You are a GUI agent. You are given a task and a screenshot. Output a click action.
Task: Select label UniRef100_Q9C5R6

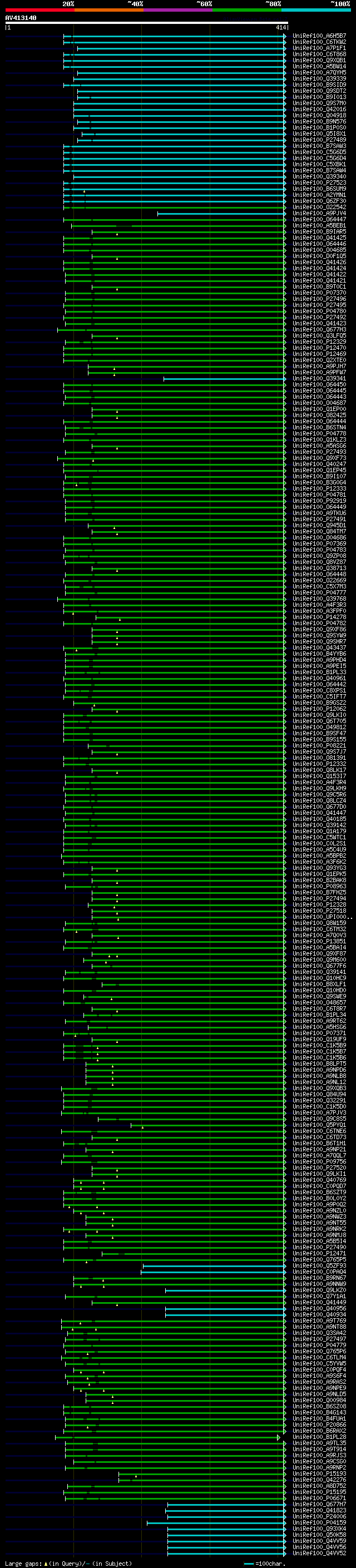(x=319, y=794)
